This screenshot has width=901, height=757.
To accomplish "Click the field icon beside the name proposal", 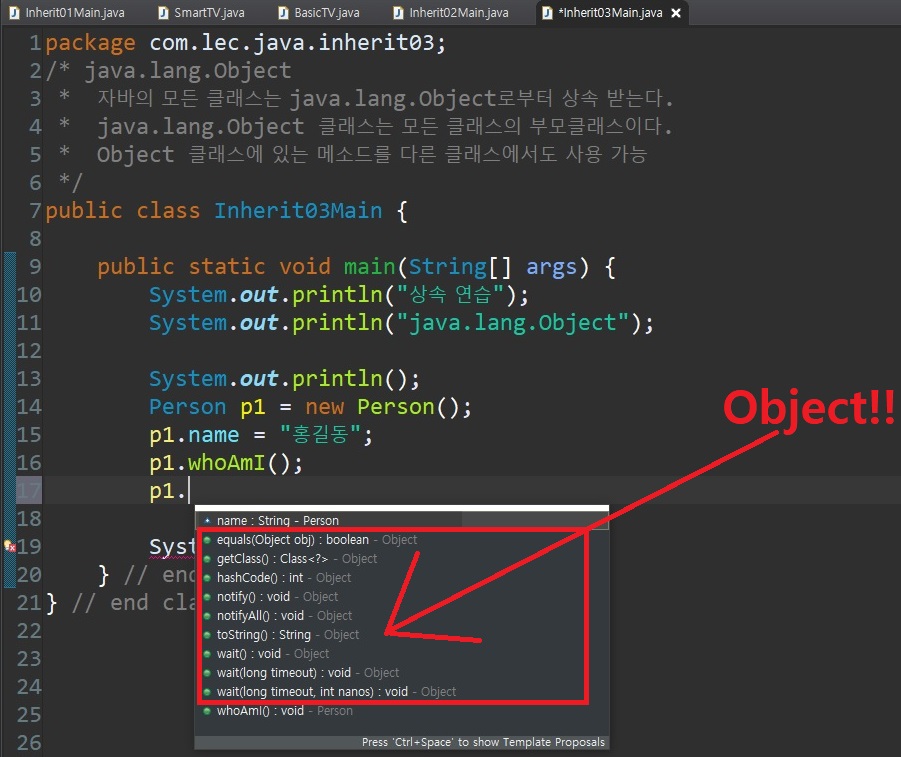I will click(207, 520).
